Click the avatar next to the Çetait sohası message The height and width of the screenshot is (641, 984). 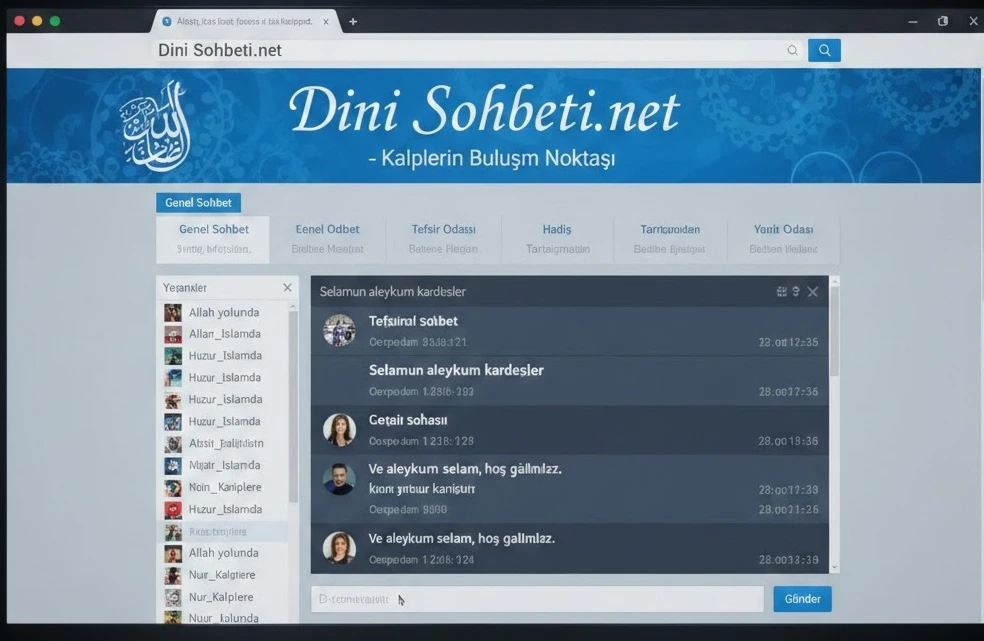(x=339, y=429)
